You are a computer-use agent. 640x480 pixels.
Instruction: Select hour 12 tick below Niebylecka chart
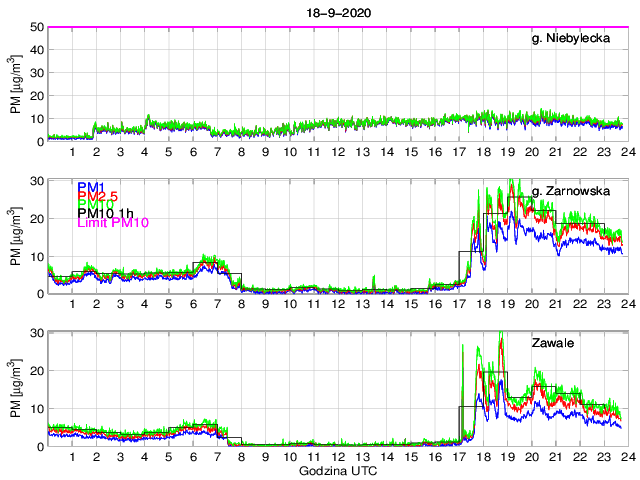[x=338, y=152]
